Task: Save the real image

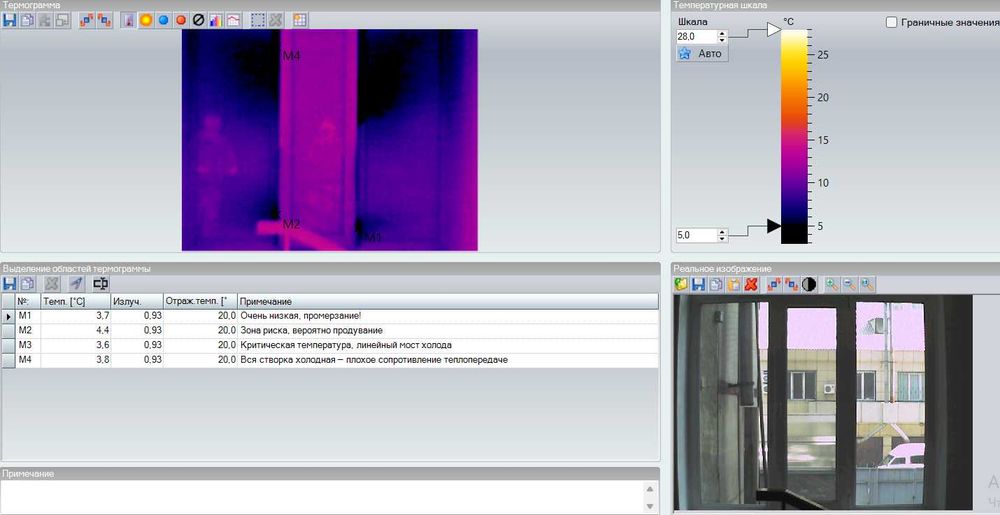Action: click(699, 285)
